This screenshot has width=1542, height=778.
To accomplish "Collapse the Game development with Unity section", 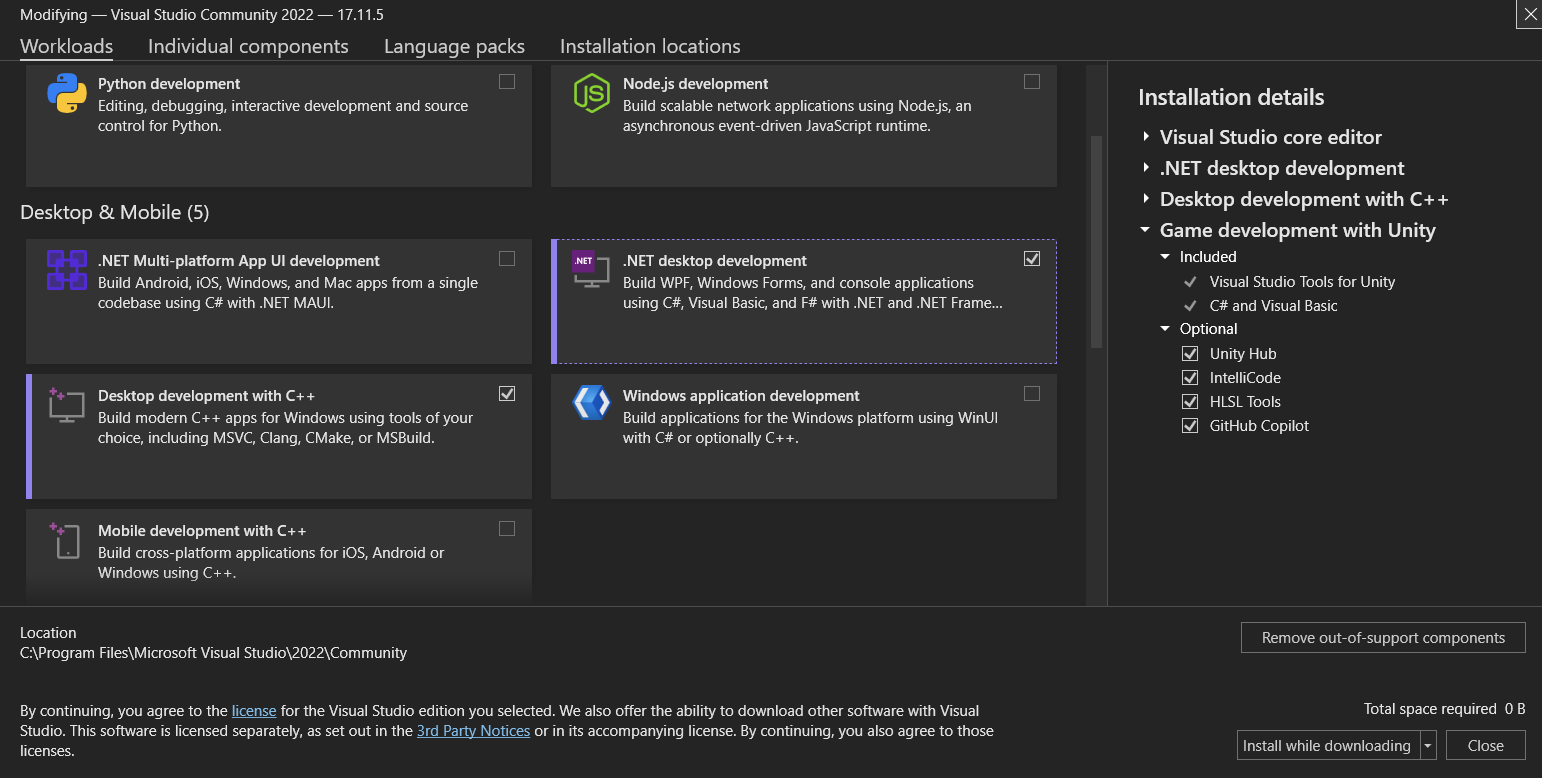I will (1146, 231).
